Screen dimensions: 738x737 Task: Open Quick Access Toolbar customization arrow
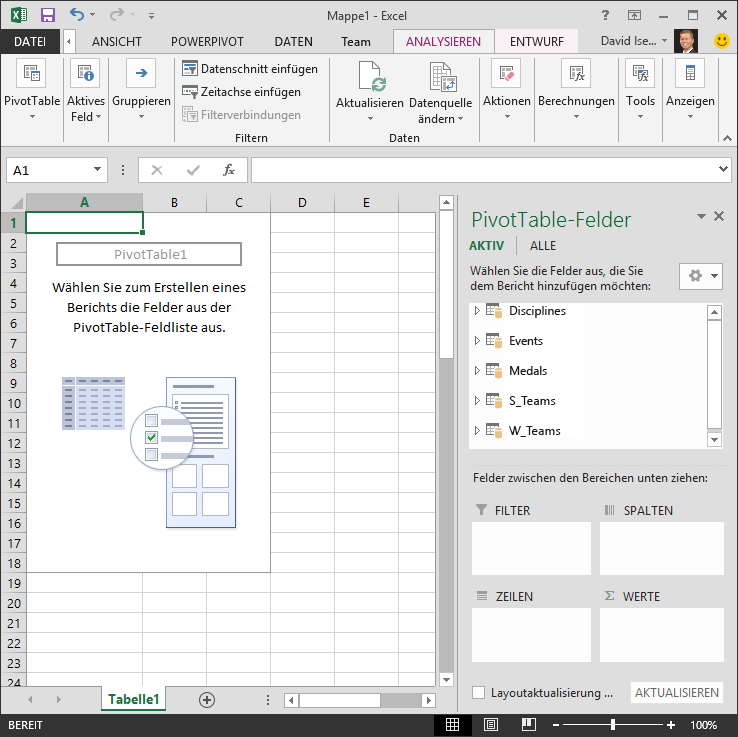point(151,16)
